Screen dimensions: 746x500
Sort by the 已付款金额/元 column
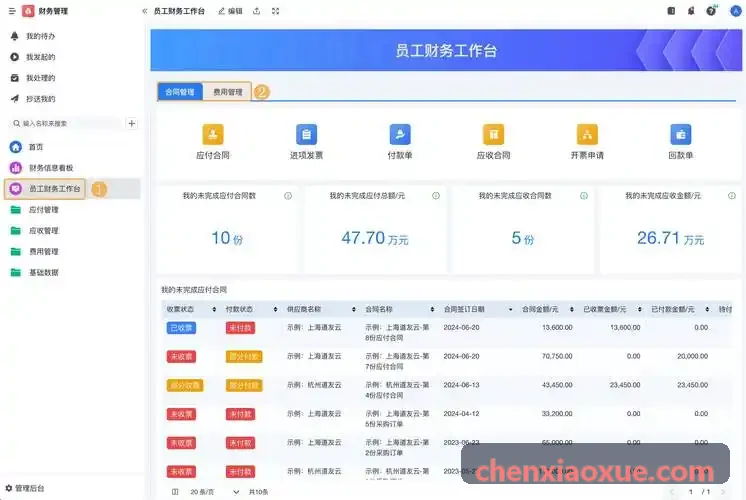(707, 309)
